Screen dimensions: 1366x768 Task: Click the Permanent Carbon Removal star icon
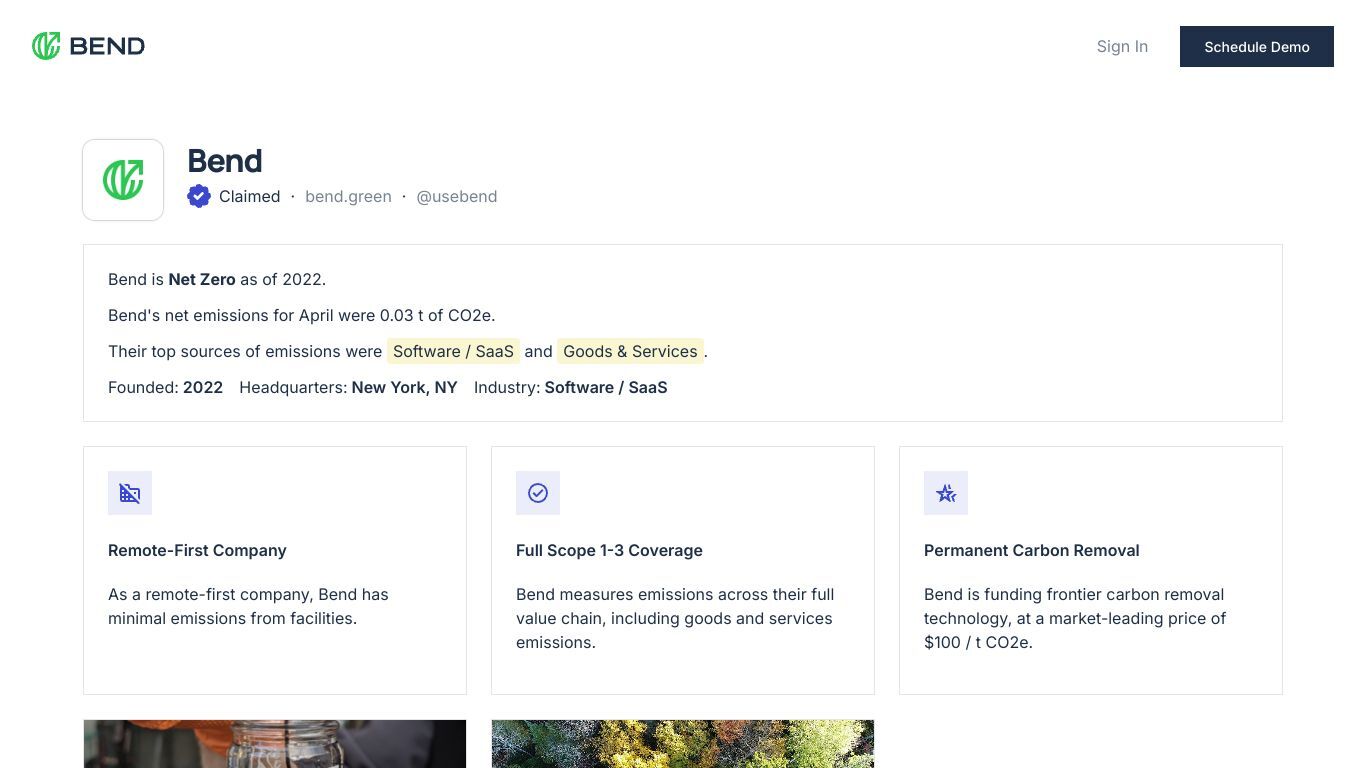(x=946, y=493)
